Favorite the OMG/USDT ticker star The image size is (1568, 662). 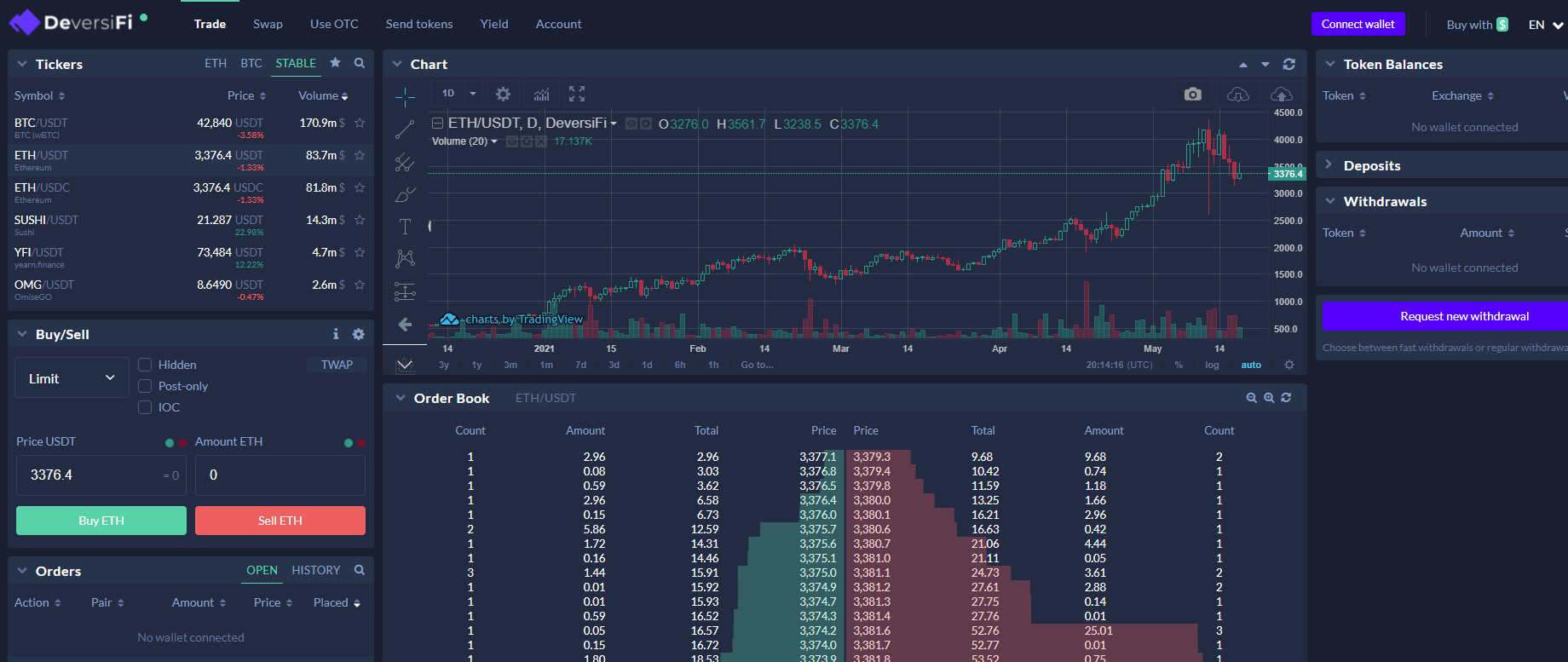[360, 285]
